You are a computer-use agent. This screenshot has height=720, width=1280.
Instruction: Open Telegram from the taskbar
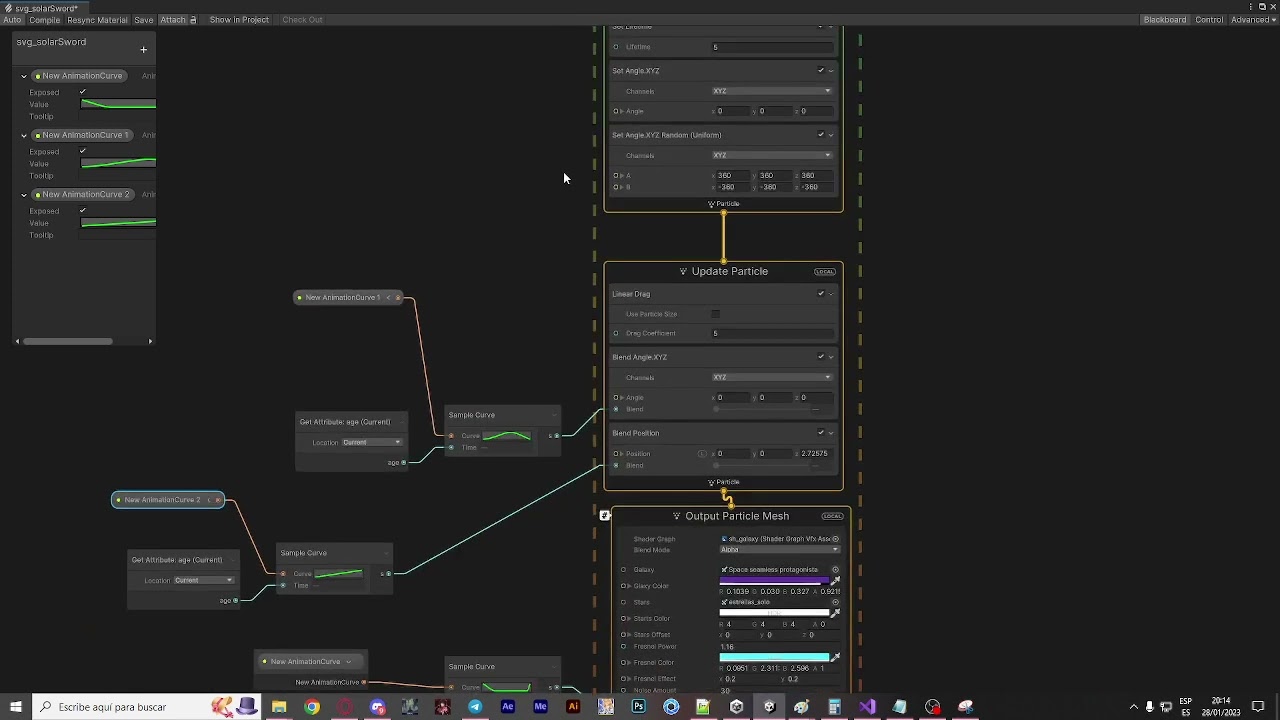tap(475, 707)
